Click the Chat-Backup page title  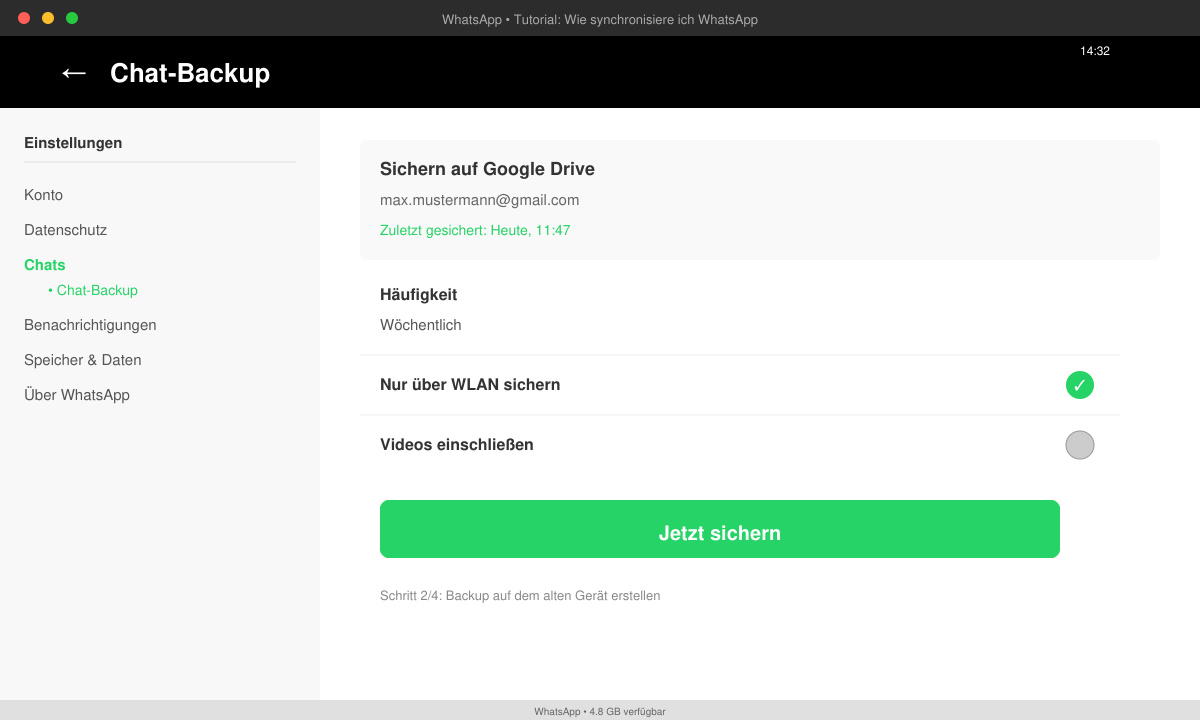click(190, 73)
